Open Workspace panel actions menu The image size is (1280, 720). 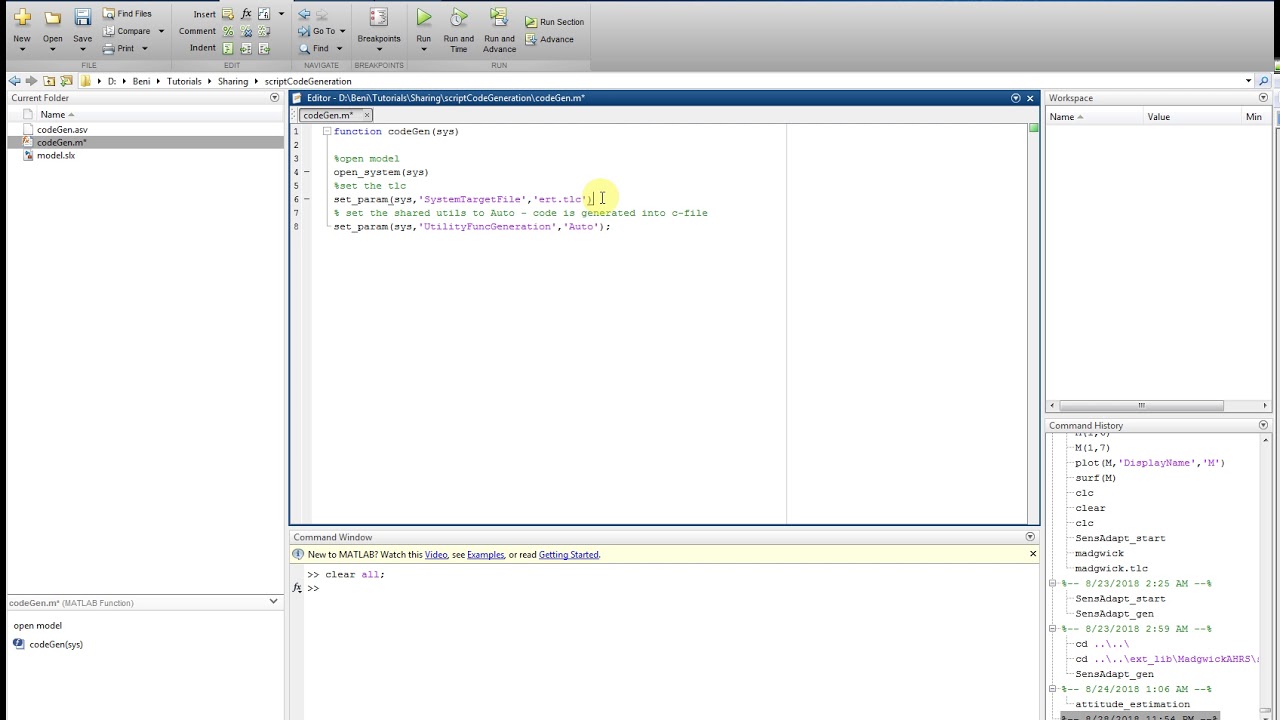tap(1263, 98)
